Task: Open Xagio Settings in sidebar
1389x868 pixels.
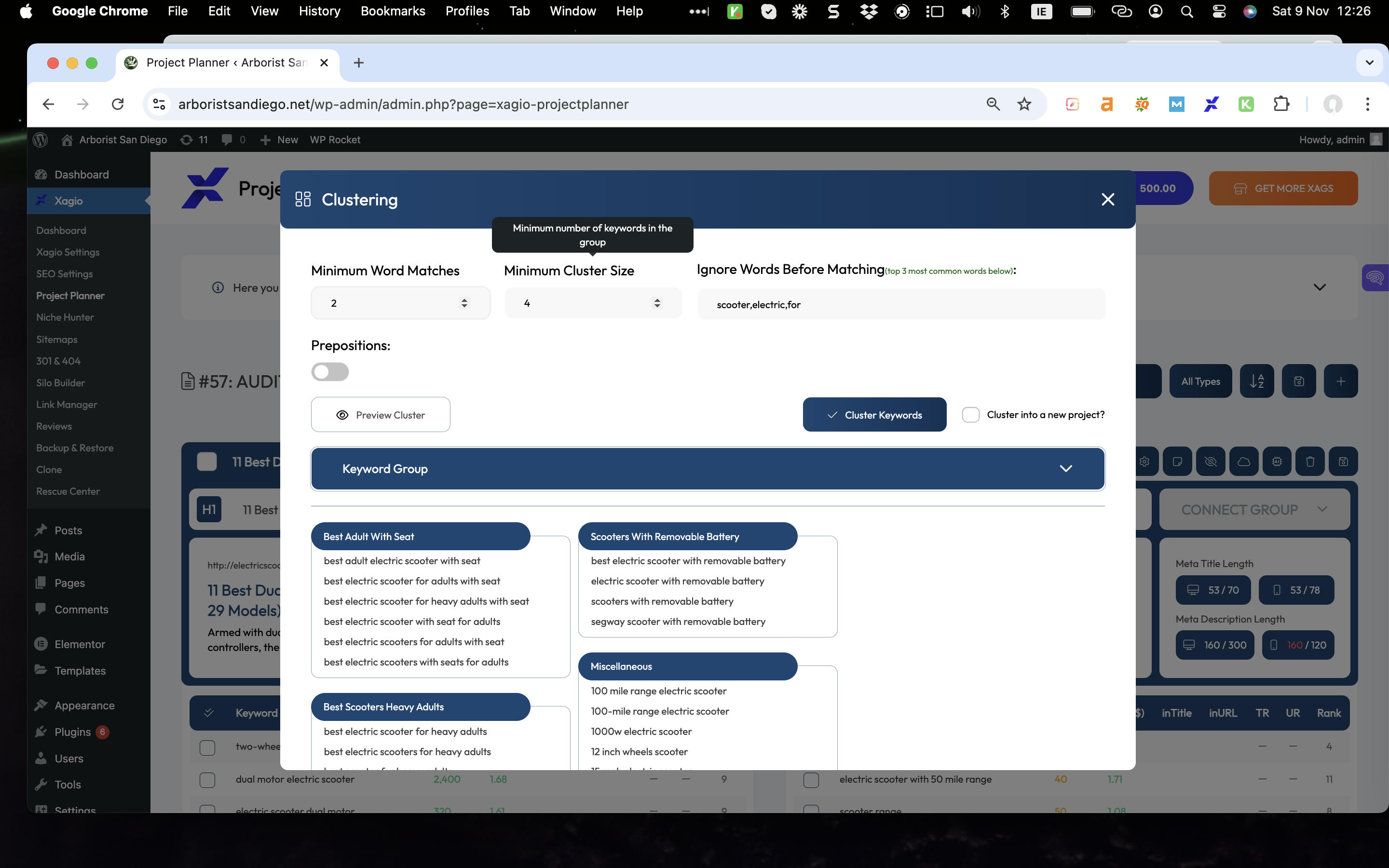Action: [x=68, y=252]
